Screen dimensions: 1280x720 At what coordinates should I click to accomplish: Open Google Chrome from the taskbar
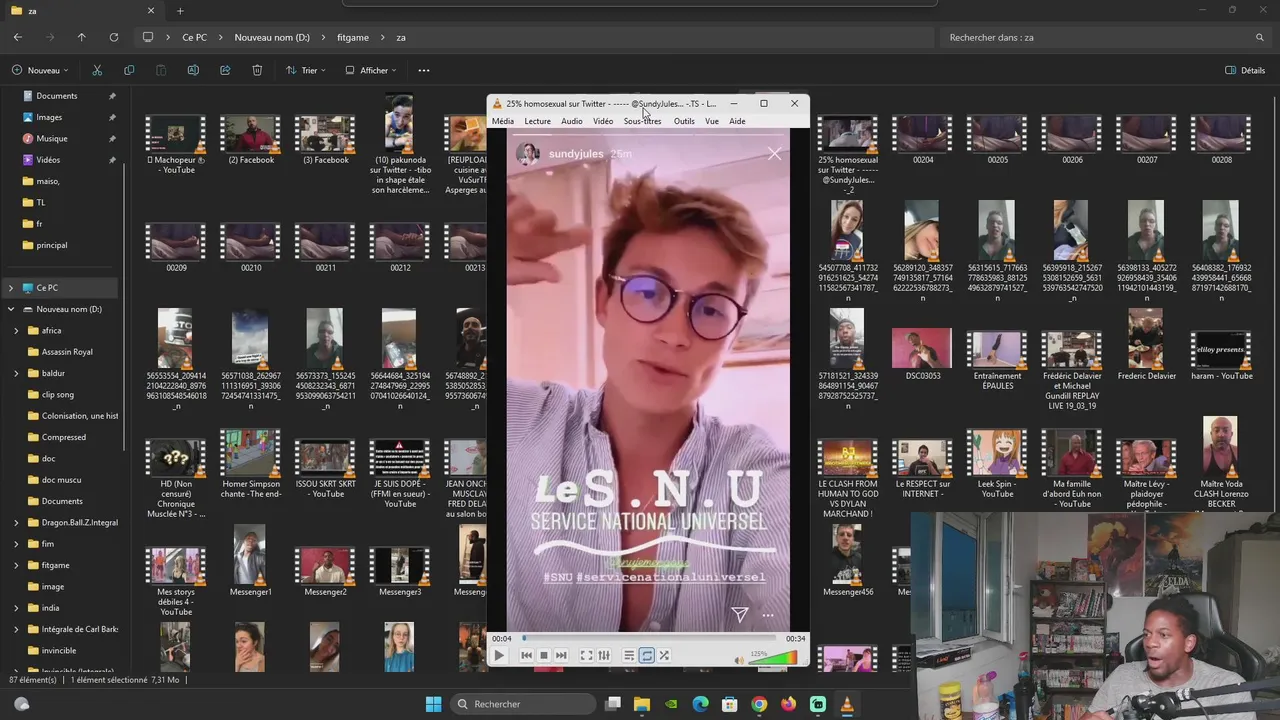pos(759,704)
